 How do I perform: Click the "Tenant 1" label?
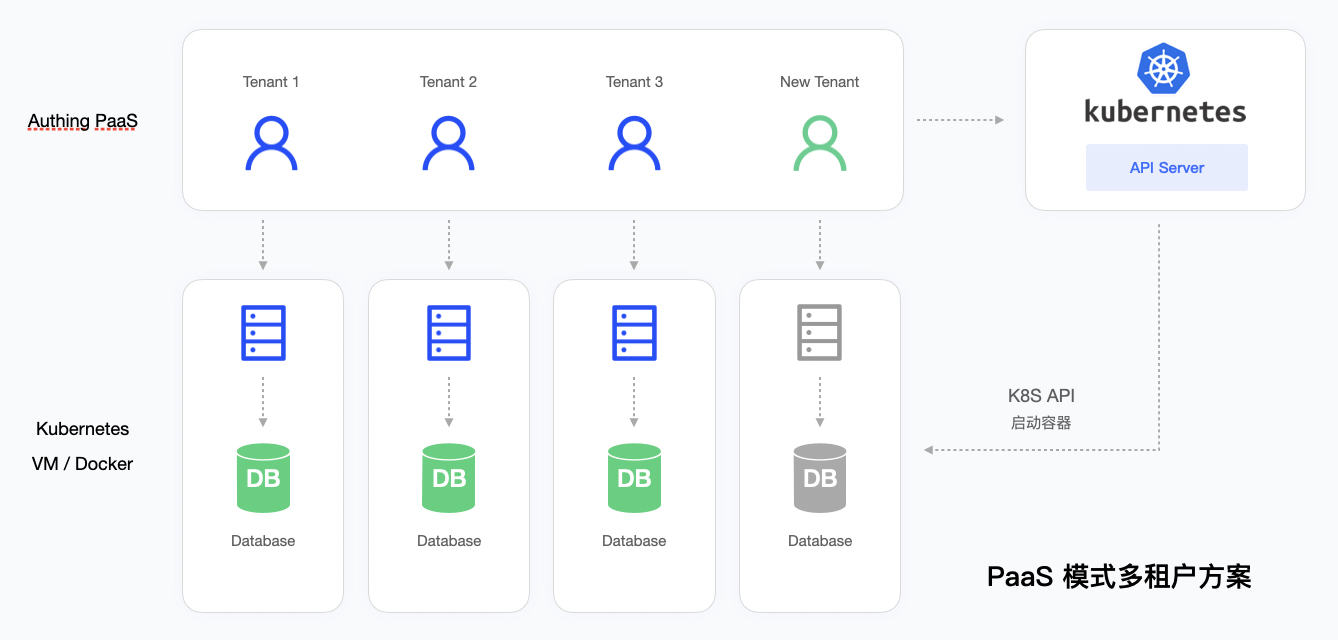click(271, 82)
